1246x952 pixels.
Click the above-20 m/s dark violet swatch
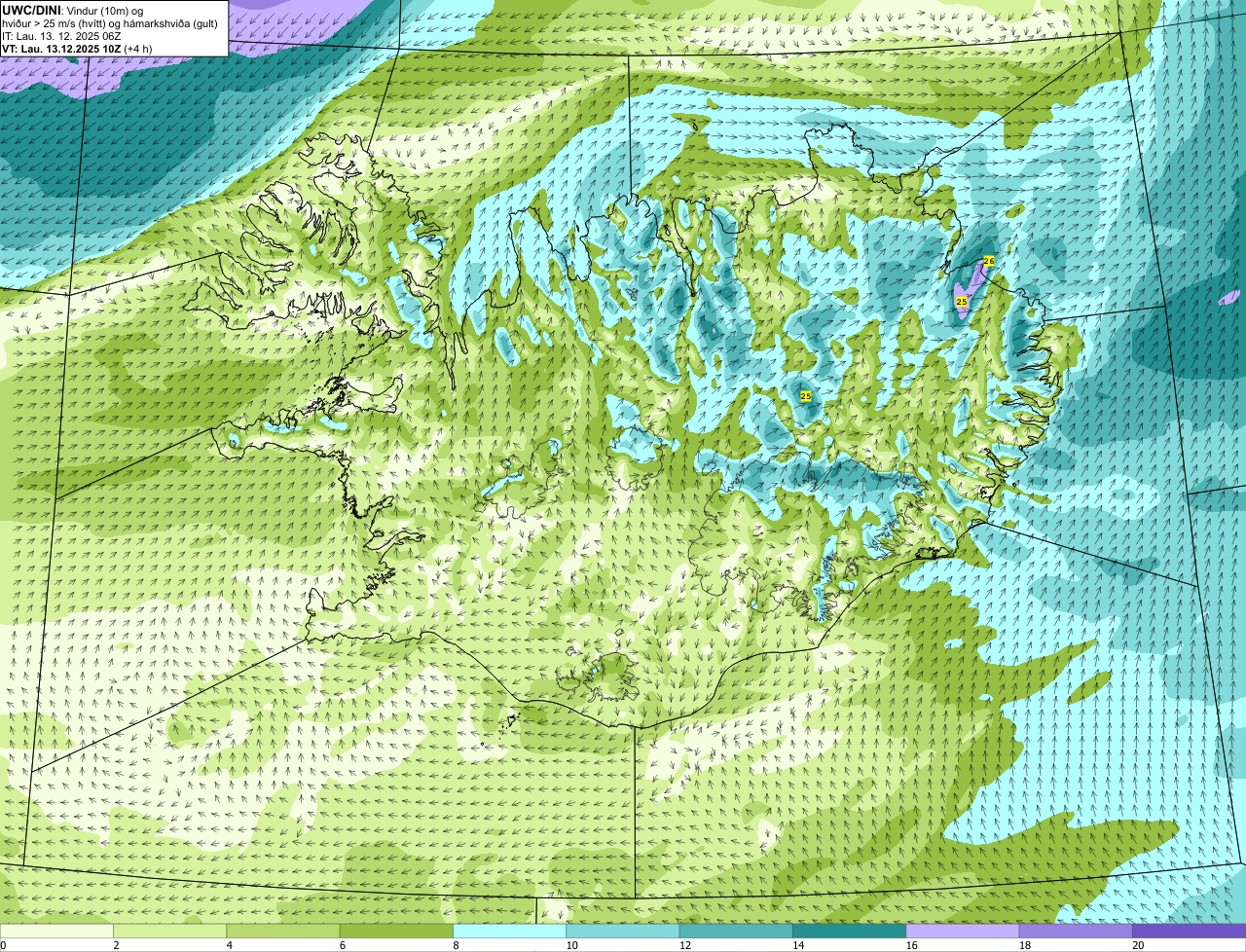(x=1190, y=931)
